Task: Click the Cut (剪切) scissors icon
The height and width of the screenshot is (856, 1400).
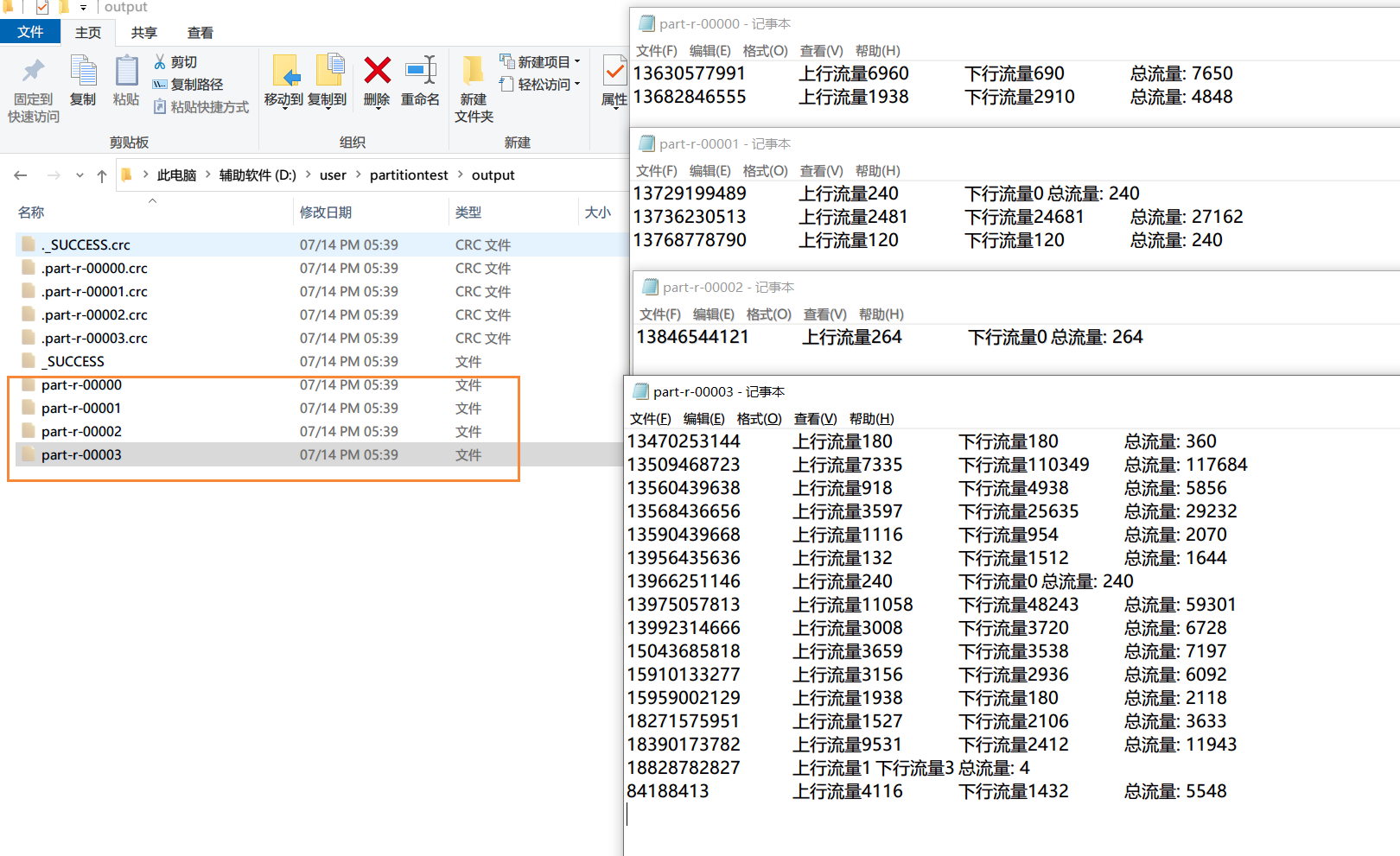Action: 160,61
